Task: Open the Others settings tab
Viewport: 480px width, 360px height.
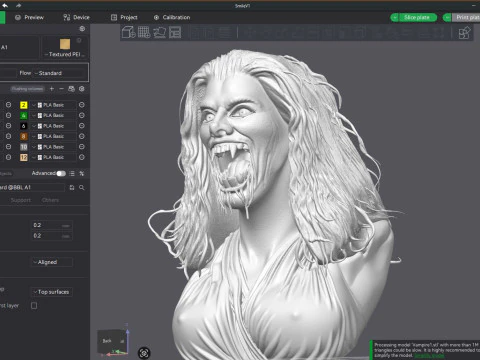Action: (x=50, y=200)
